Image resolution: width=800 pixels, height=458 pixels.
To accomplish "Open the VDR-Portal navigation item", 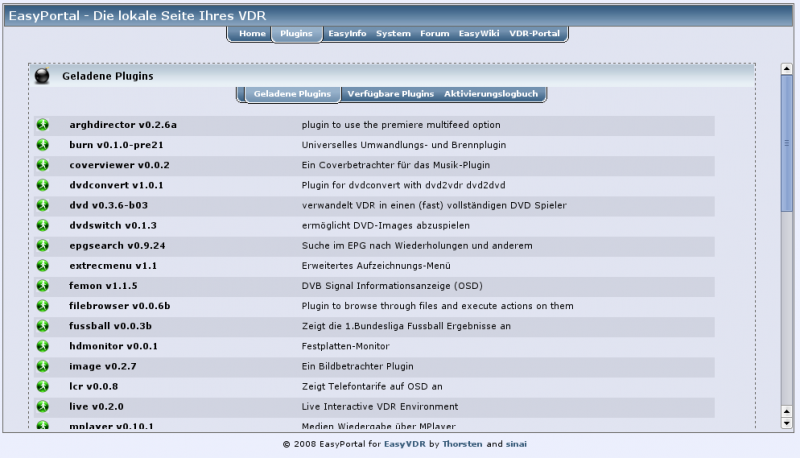I will (536, 34).
